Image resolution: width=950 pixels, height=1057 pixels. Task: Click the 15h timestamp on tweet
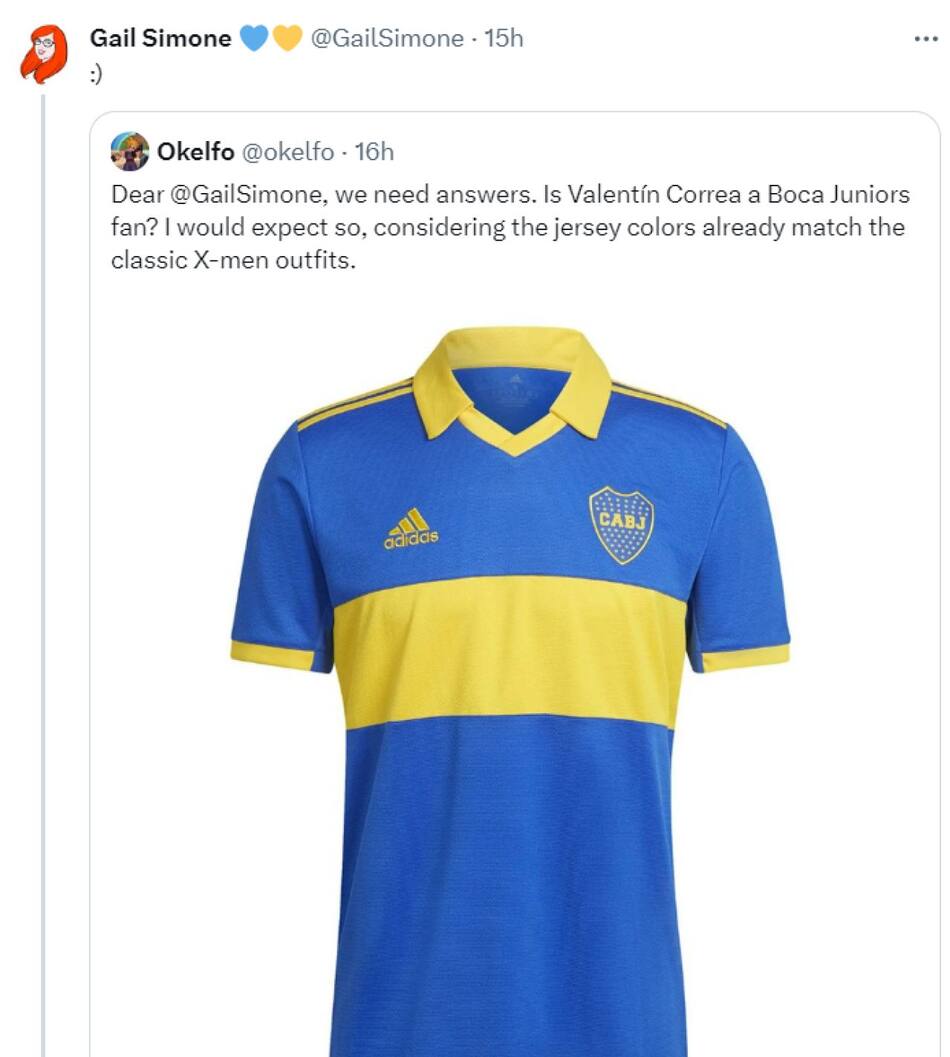(x=504, y=38)
